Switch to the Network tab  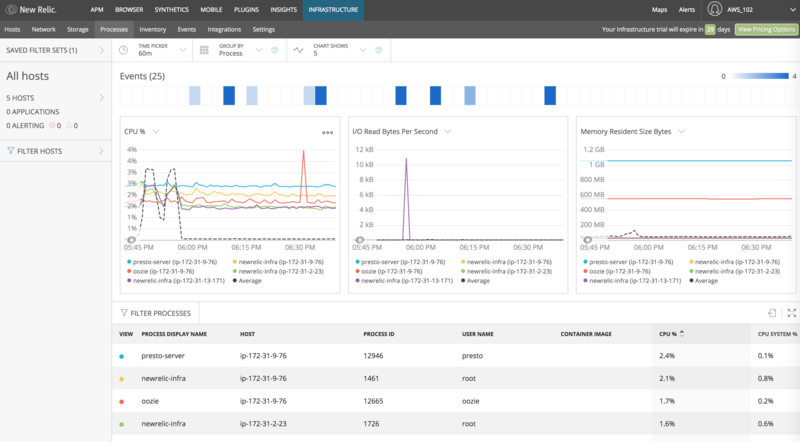[x=43, y=30]
